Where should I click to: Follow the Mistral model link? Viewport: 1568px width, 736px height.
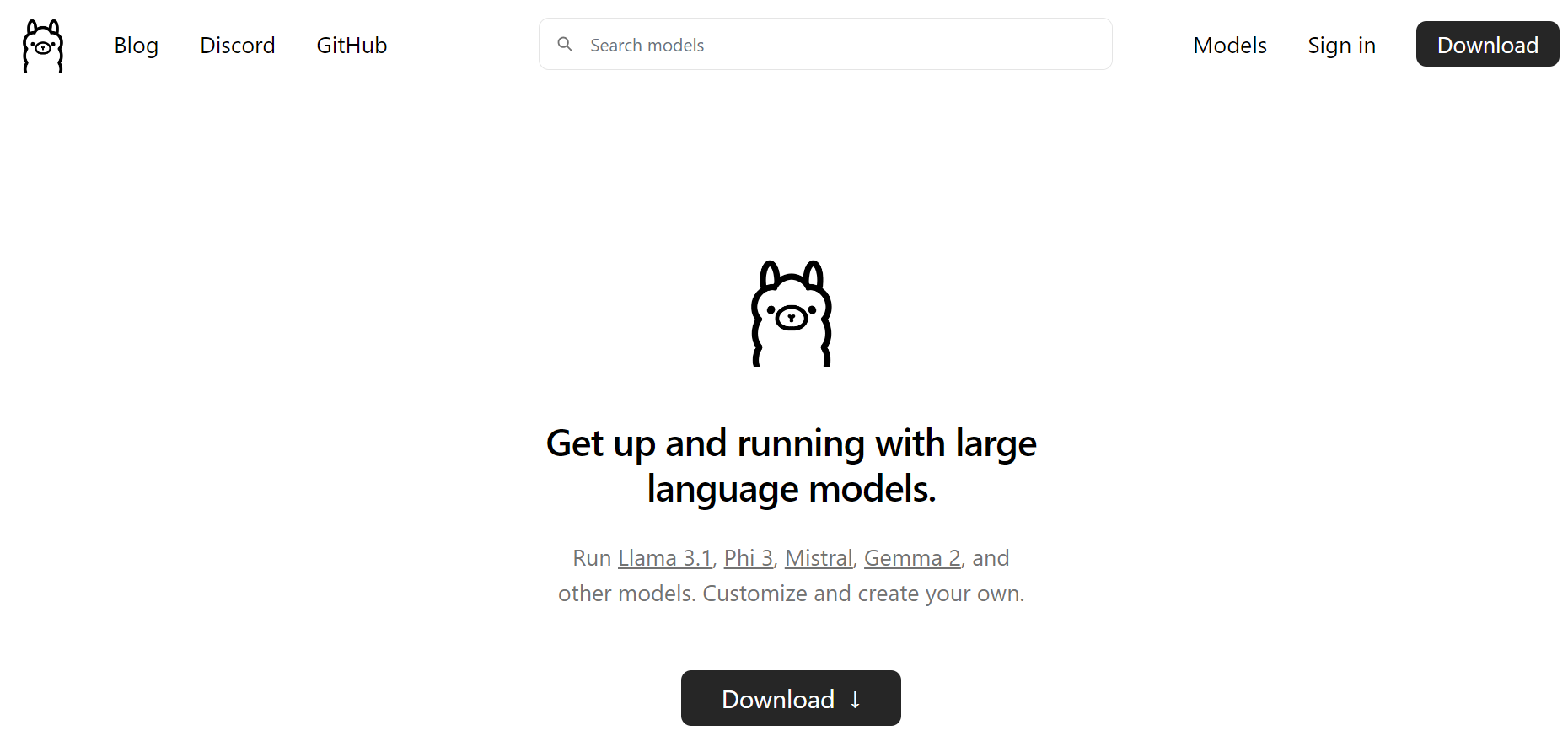tap(819, 558)
